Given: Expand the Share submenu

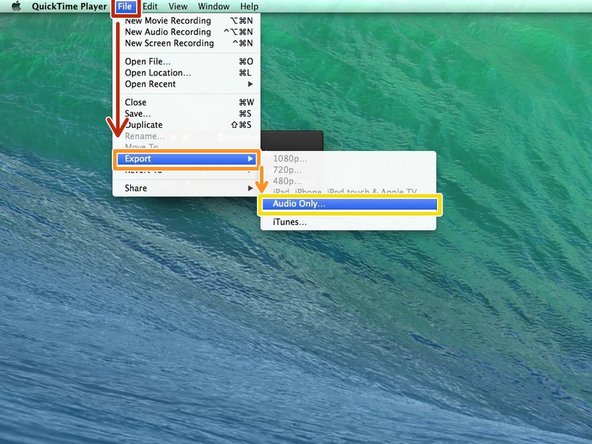Looking at the screenshot, I should (x=187, y=188).
